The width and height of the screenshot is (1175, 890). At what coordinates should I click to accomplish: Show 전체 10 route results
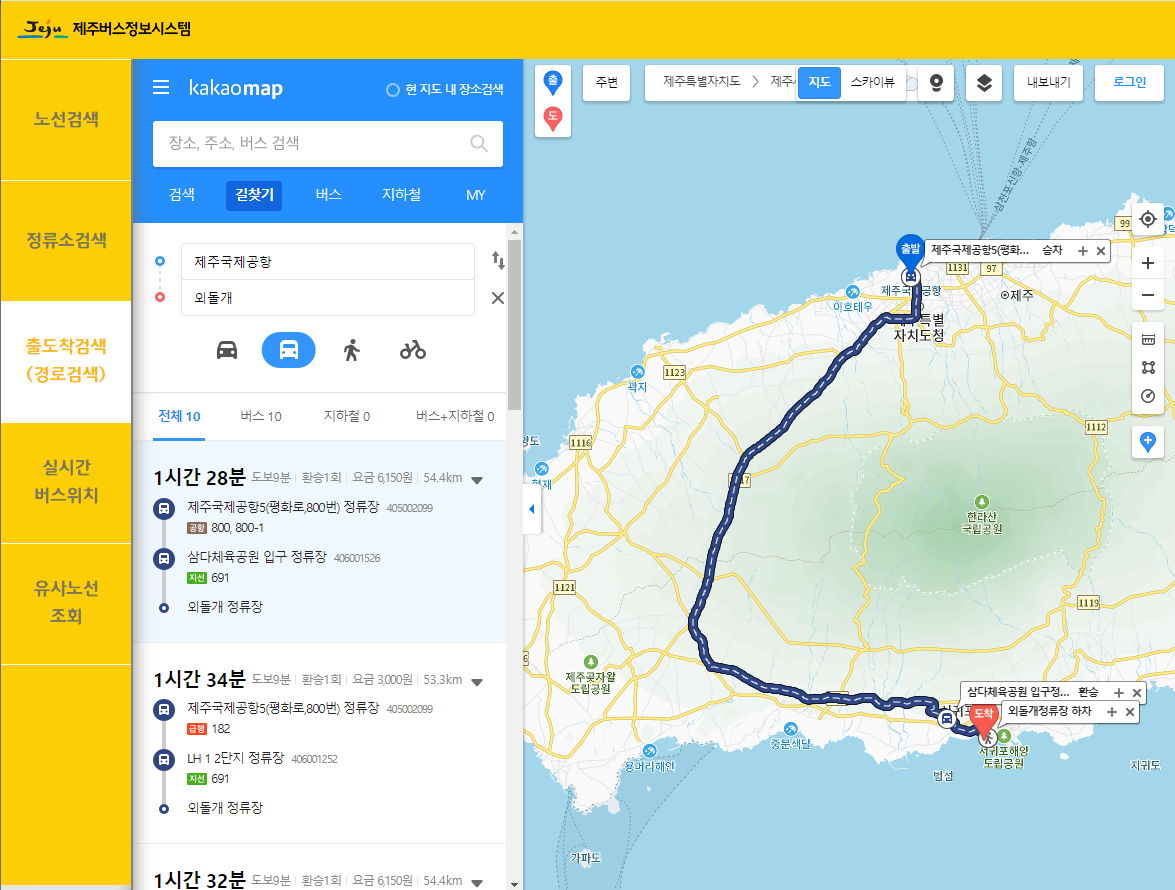(x=179, y=416)
